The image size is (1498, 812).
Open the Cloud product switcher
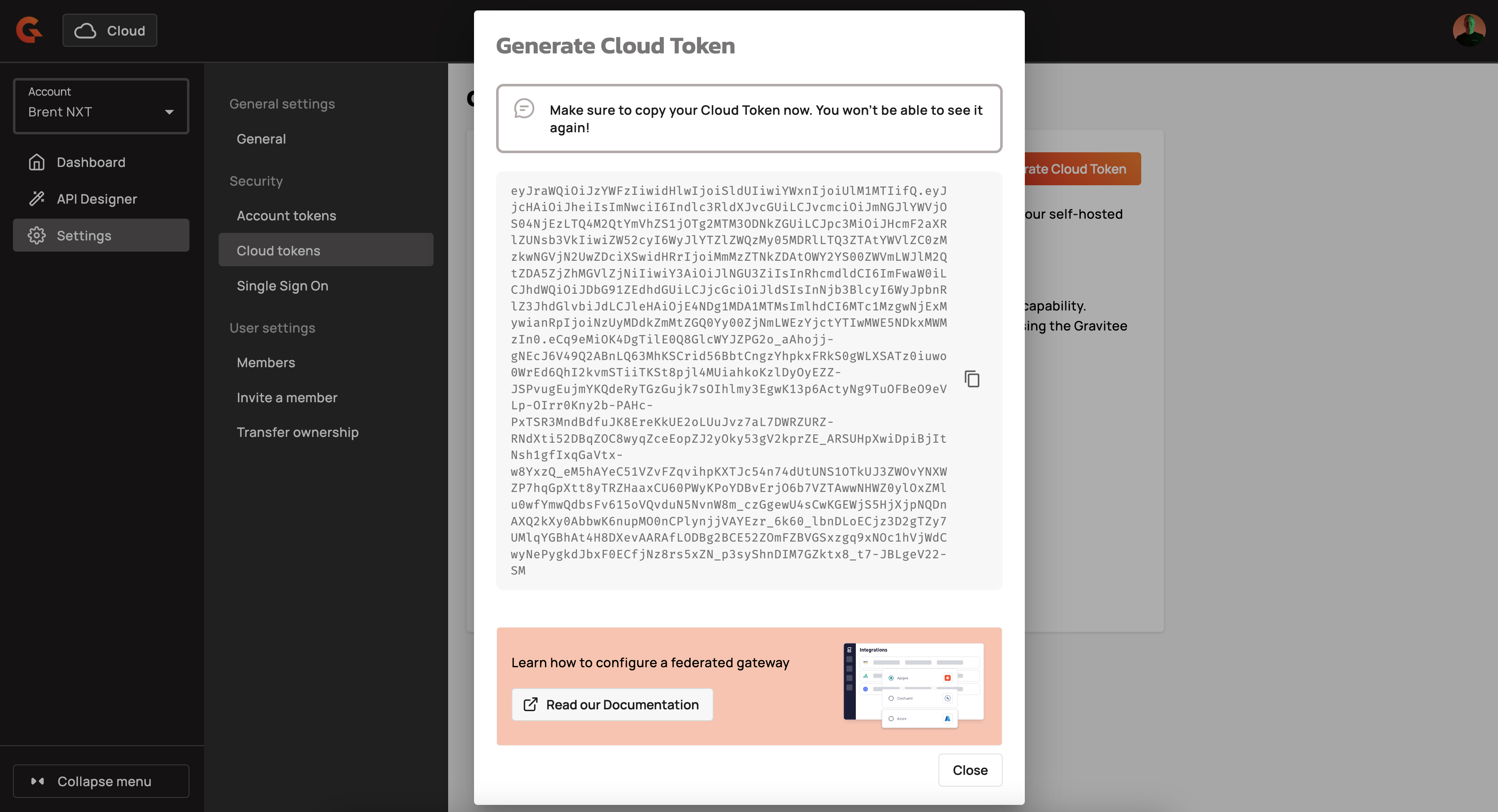(x=110, y=30)
